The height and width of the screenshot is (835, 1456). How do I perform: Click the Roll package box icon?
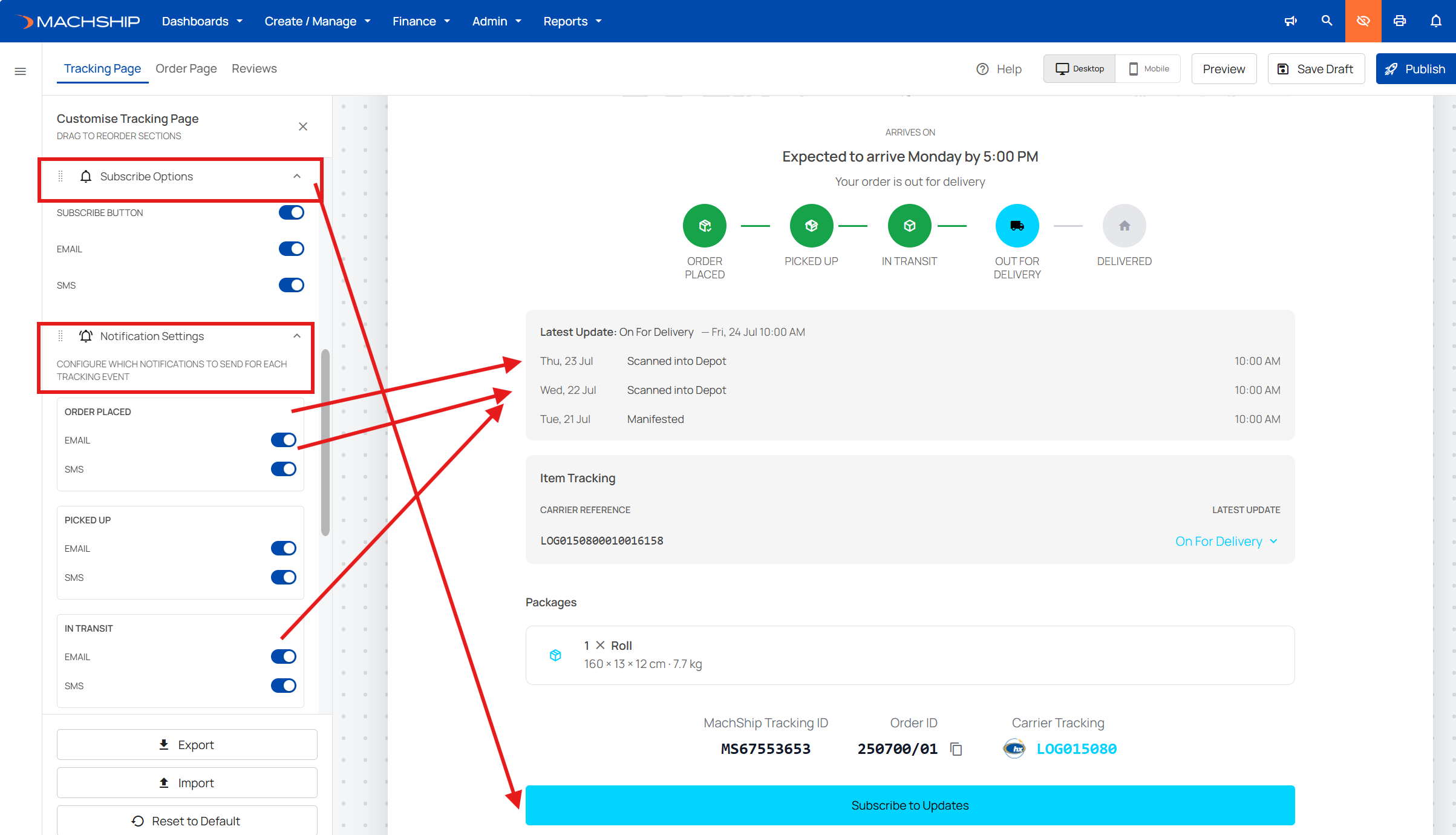coord(555,655)
